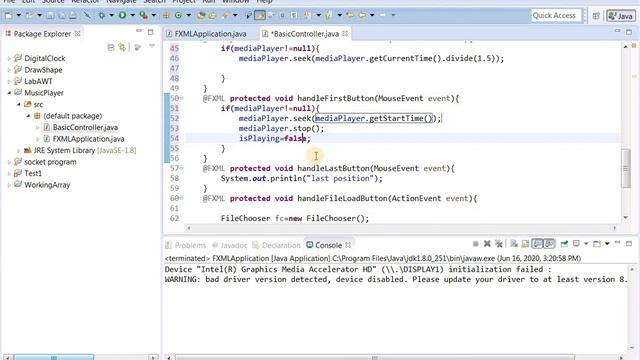Image resolution: width=640 pixels, height=360 pixels.
Task: Select the Package Explorer view tab
Action: (42, 34)
